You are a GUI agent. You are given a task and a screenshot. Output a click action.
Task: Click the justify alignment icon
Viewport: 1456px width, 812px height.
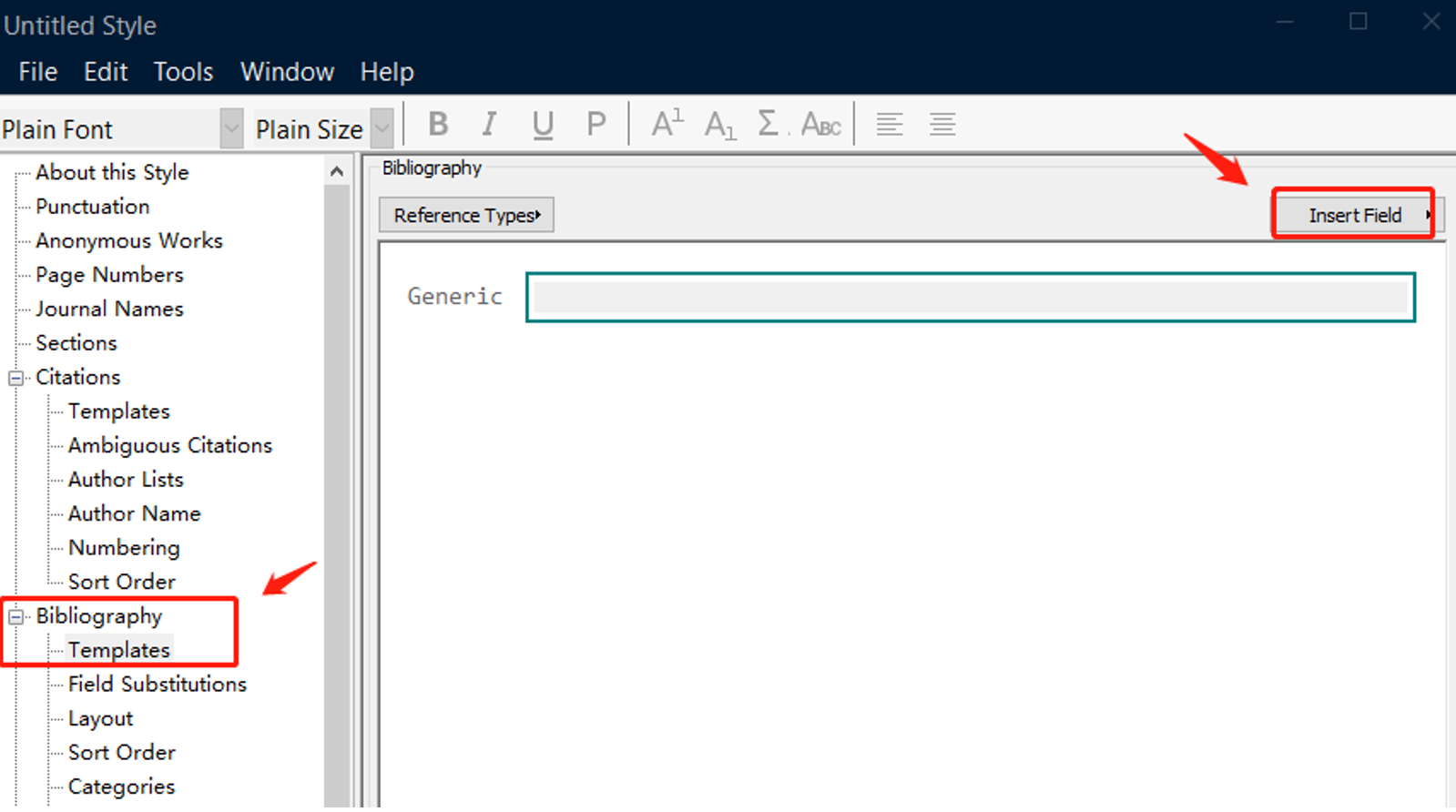942,124
